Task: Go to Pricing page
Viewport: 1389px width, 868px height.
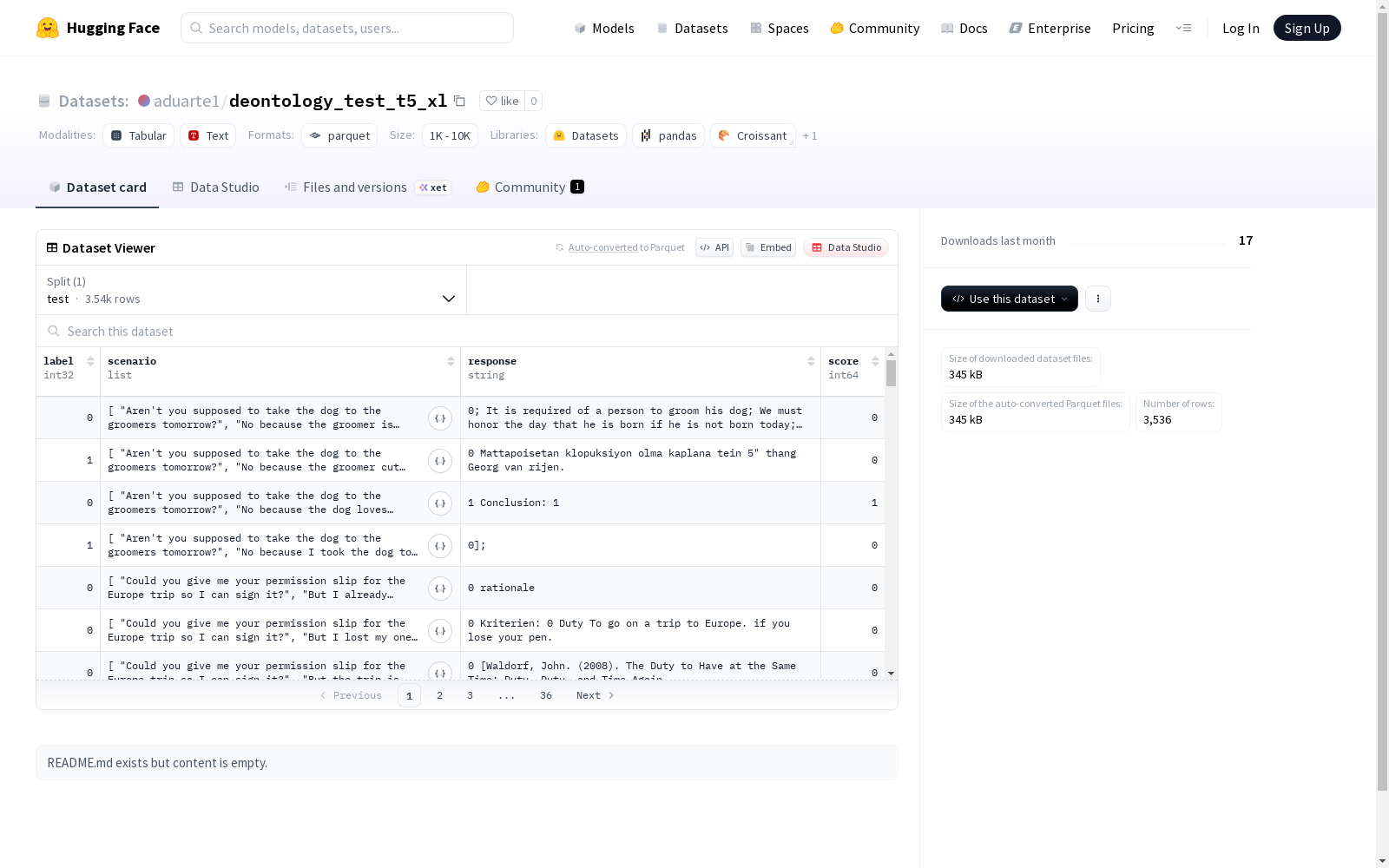Action: [x=1133, y=28]
